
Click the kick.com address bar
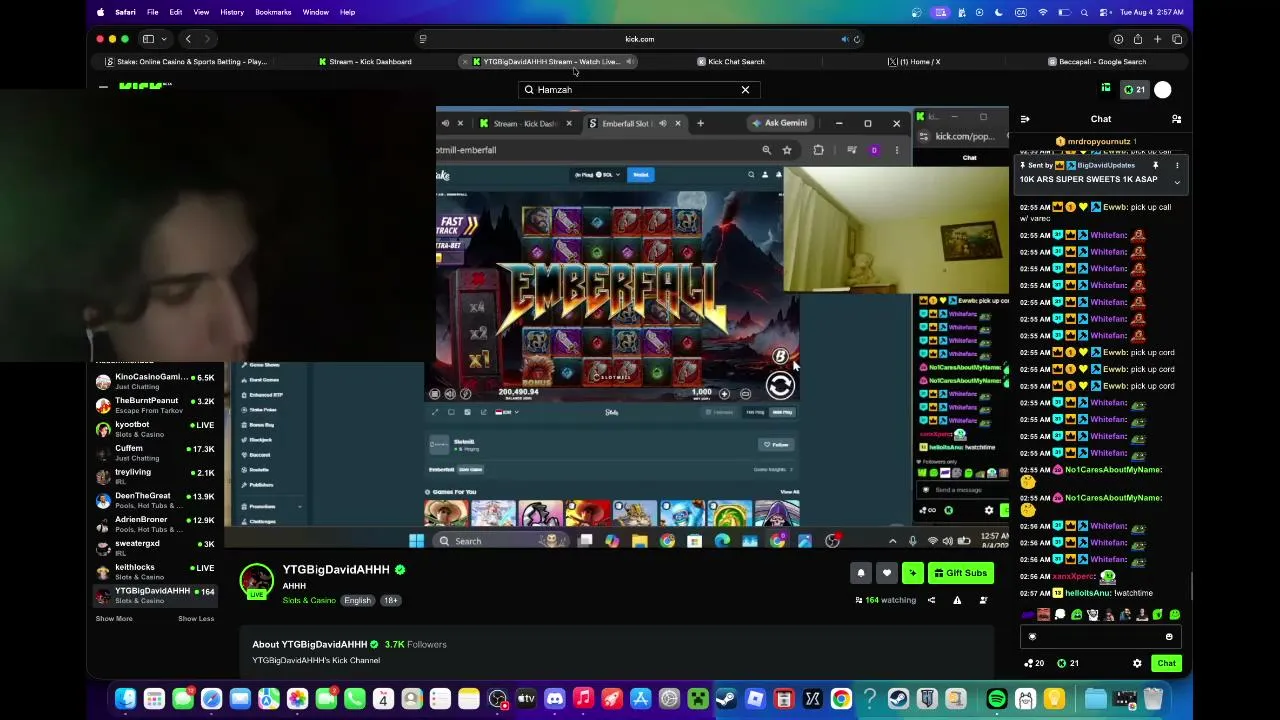(x=640, y=39)
